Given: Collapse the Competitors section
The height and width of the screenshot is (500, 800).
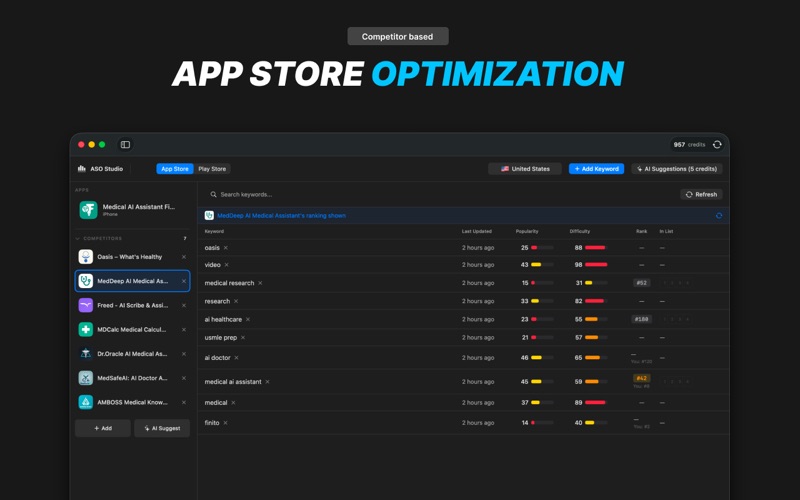Looking at the screenshot, I should 78,238.
